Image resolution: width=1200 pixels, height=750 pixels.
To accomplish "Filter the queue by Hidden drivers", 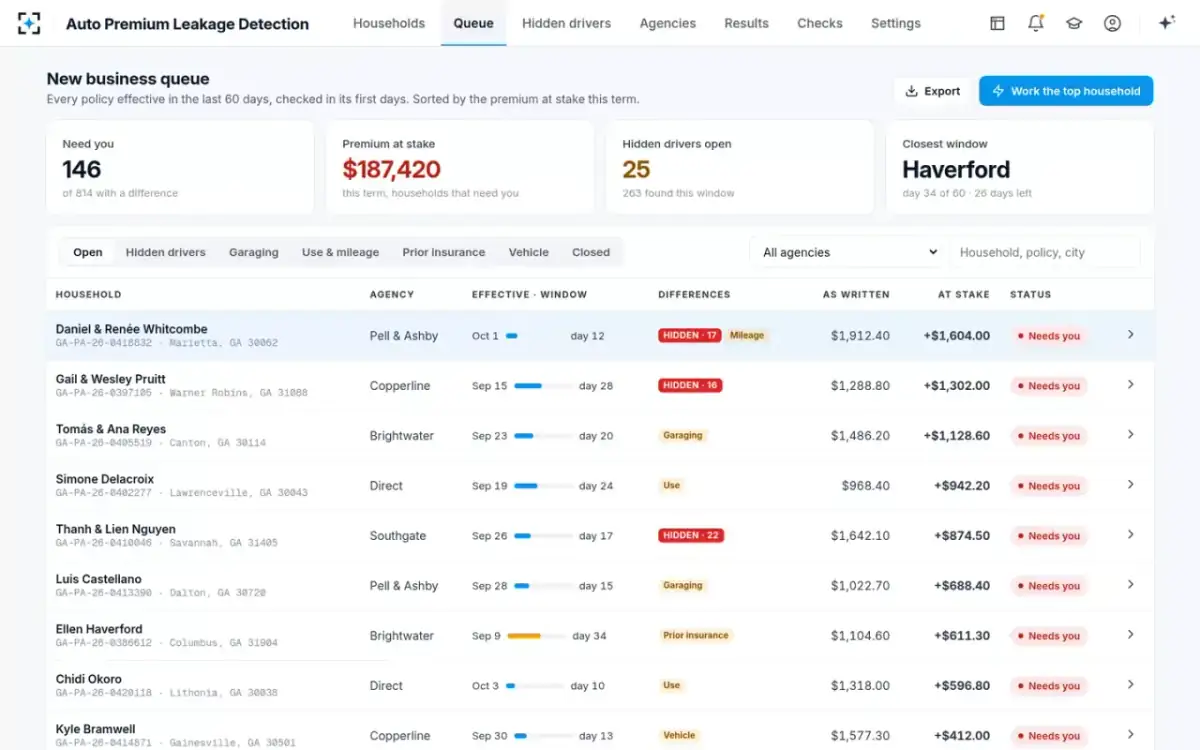I will (166, 252).
